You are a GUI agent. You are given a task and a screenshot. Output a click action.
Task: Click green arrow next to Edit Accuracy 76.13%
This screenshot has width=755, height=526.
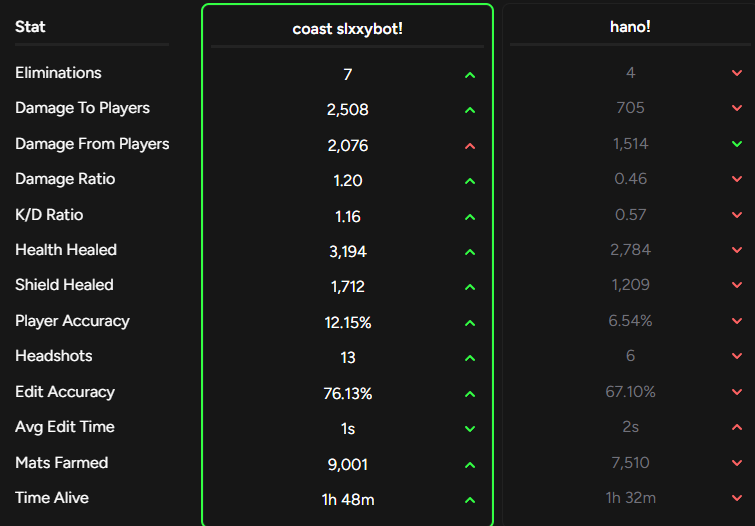click(470, 394)
